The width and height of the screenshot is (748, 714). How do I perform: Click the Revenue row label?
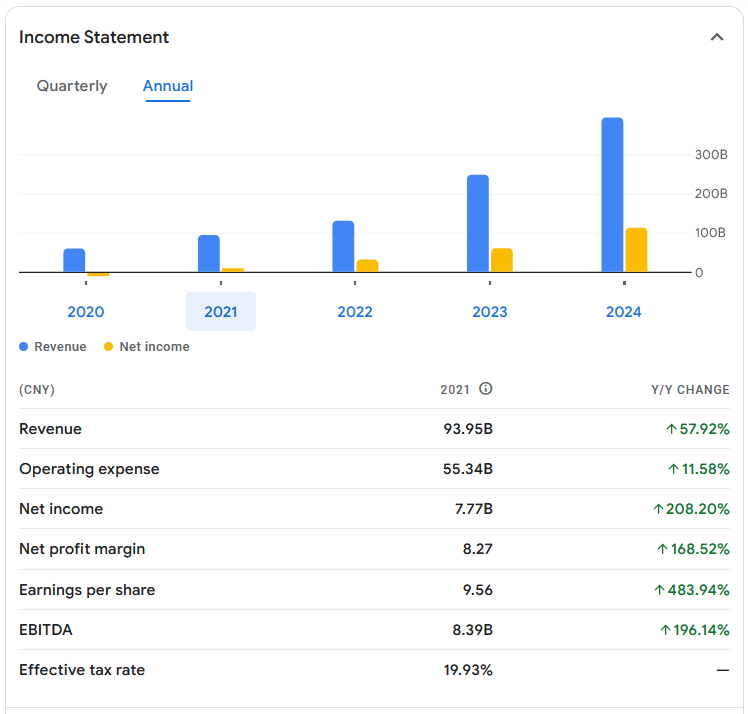tap(50, 429)
